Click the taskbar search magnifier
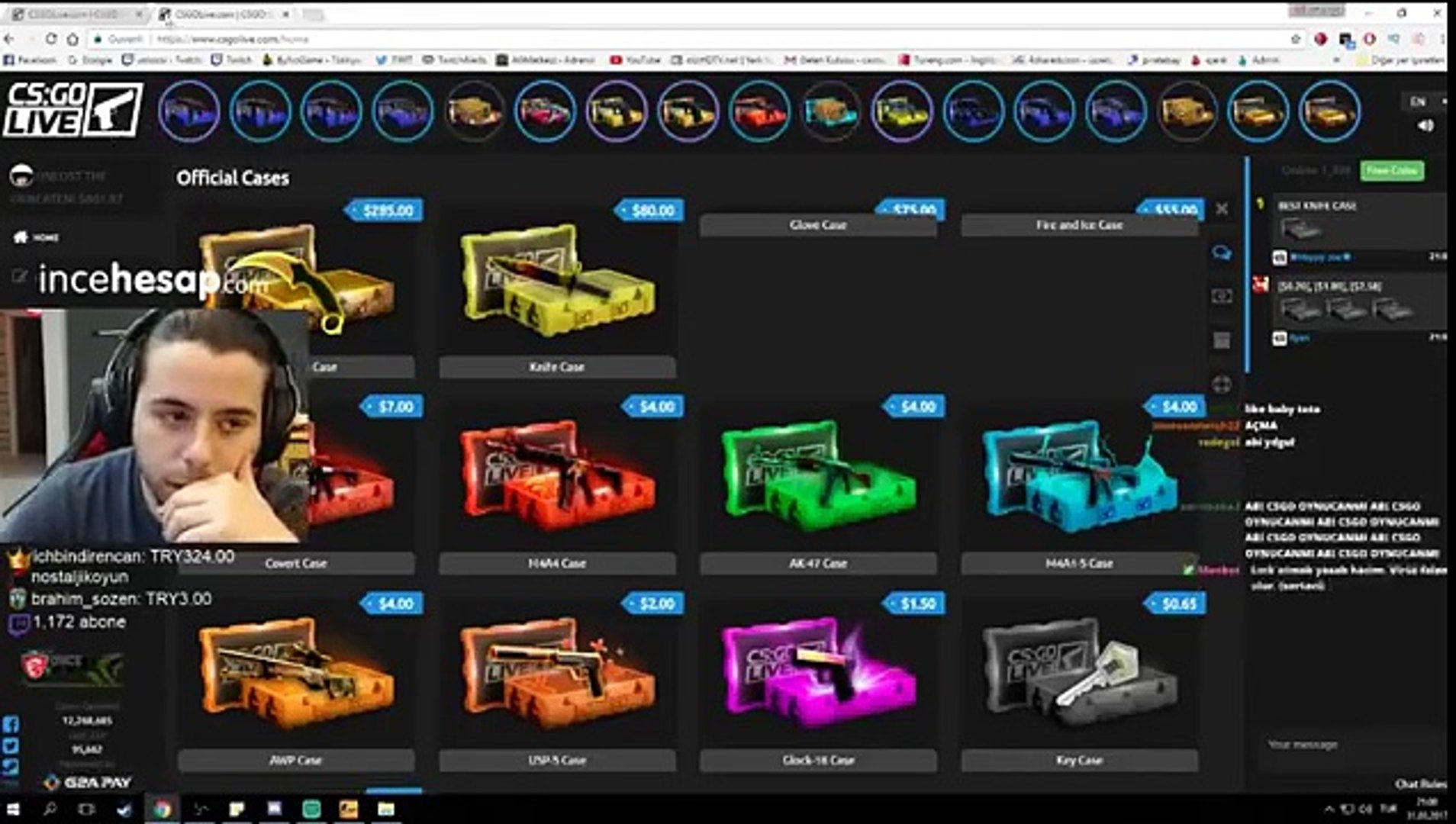This screenshot has height=824, width=1456. (x=50, y=809)
